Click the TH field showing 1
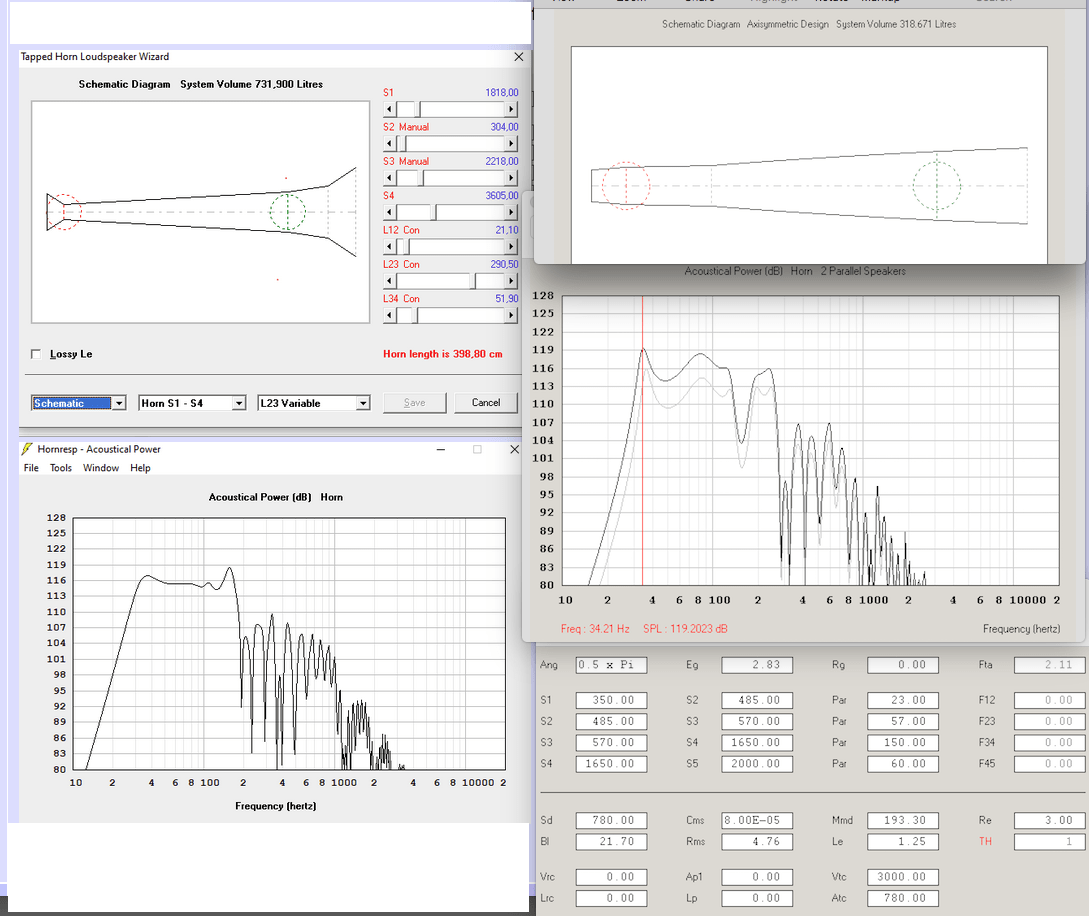The height and width of the screenshot is (916, 1089). [1049, 842]
